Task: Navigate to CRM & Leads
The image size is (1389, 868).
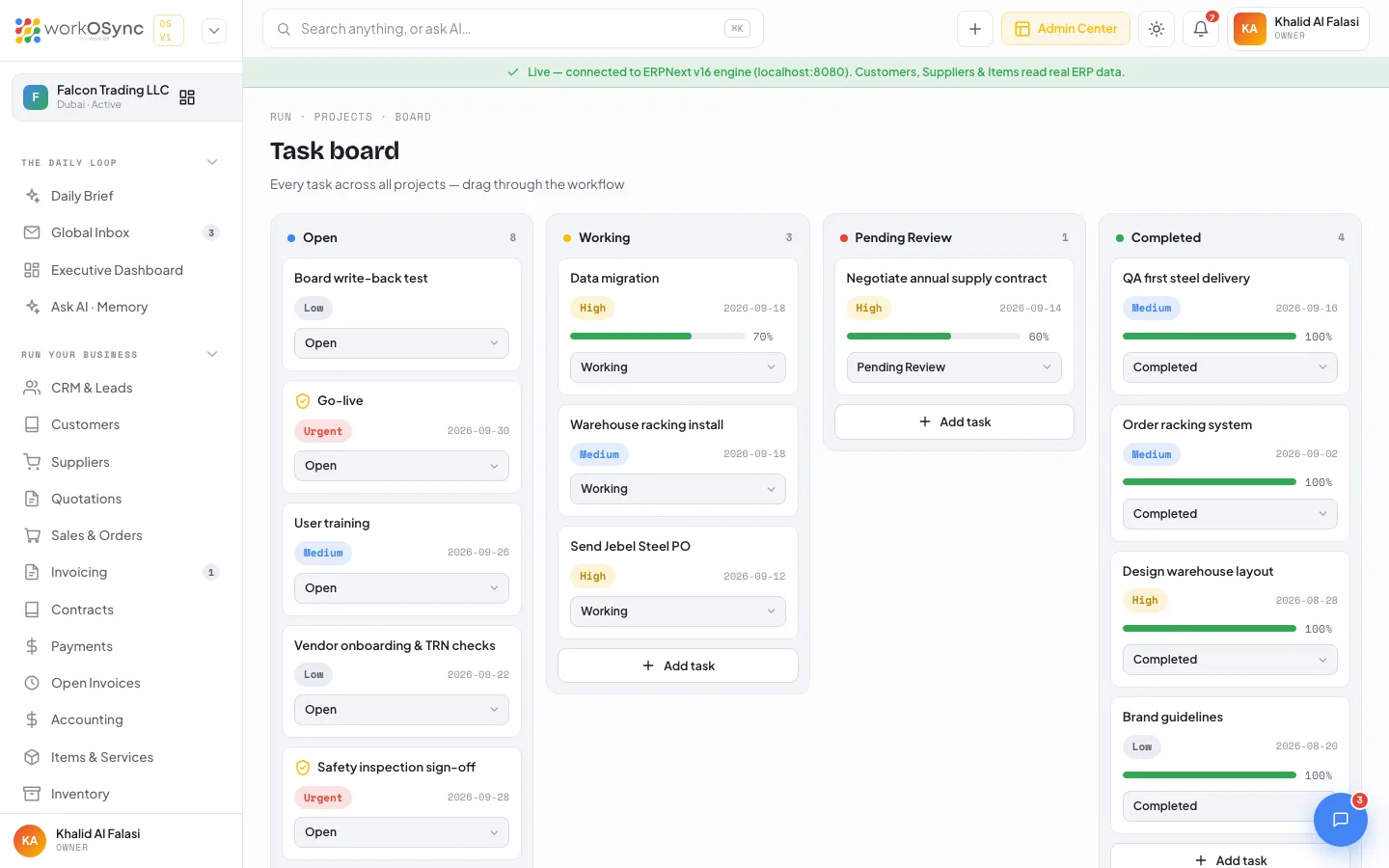Action: point(121,388)
